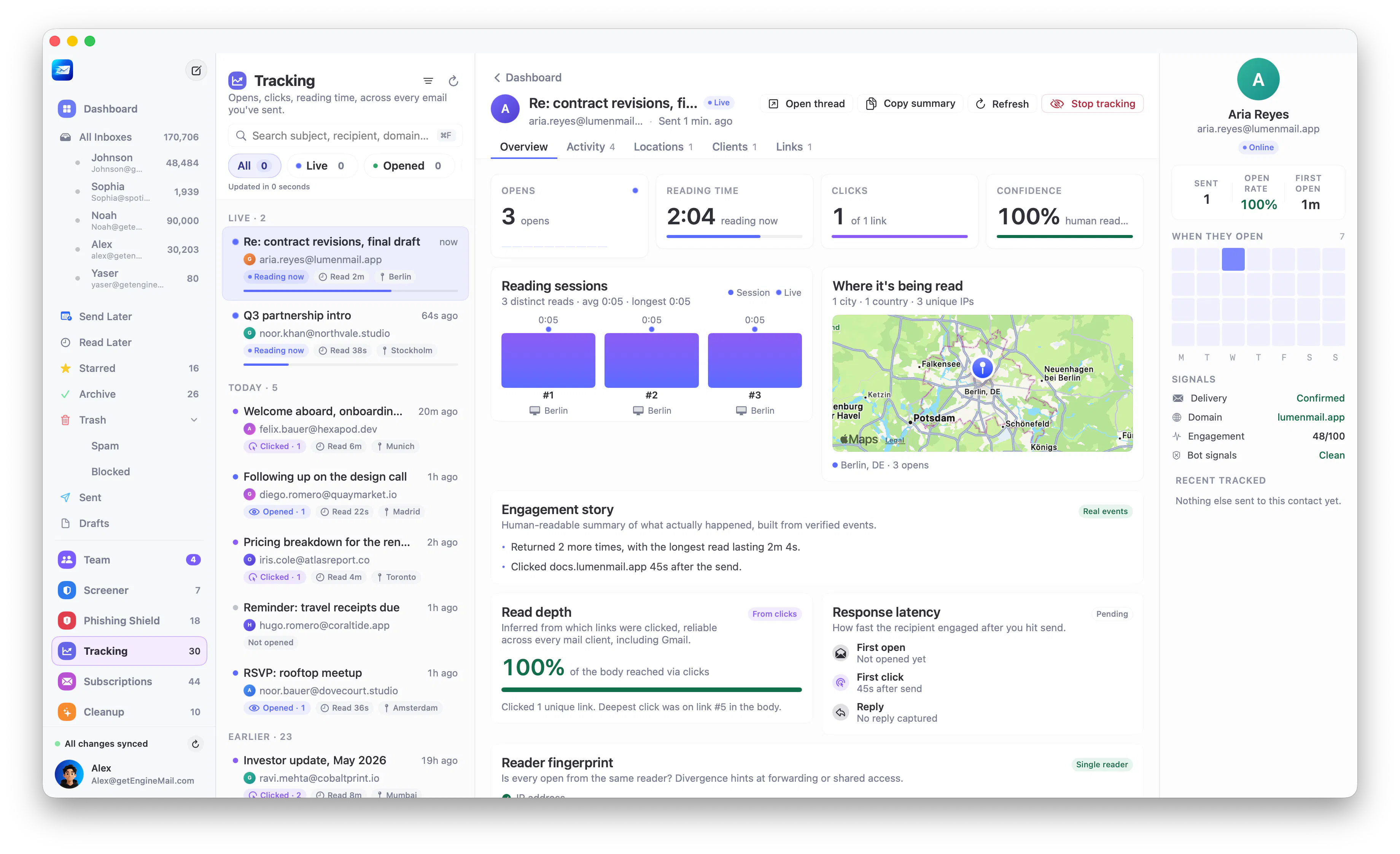Open the Screener section
1400x854 pixels.
coord(129,590)
